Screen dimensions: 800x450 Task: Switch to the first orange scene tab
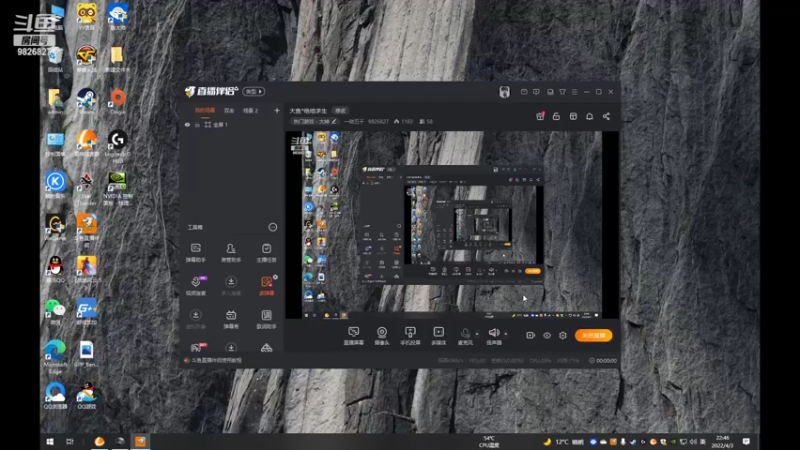(x=205, y=110)
